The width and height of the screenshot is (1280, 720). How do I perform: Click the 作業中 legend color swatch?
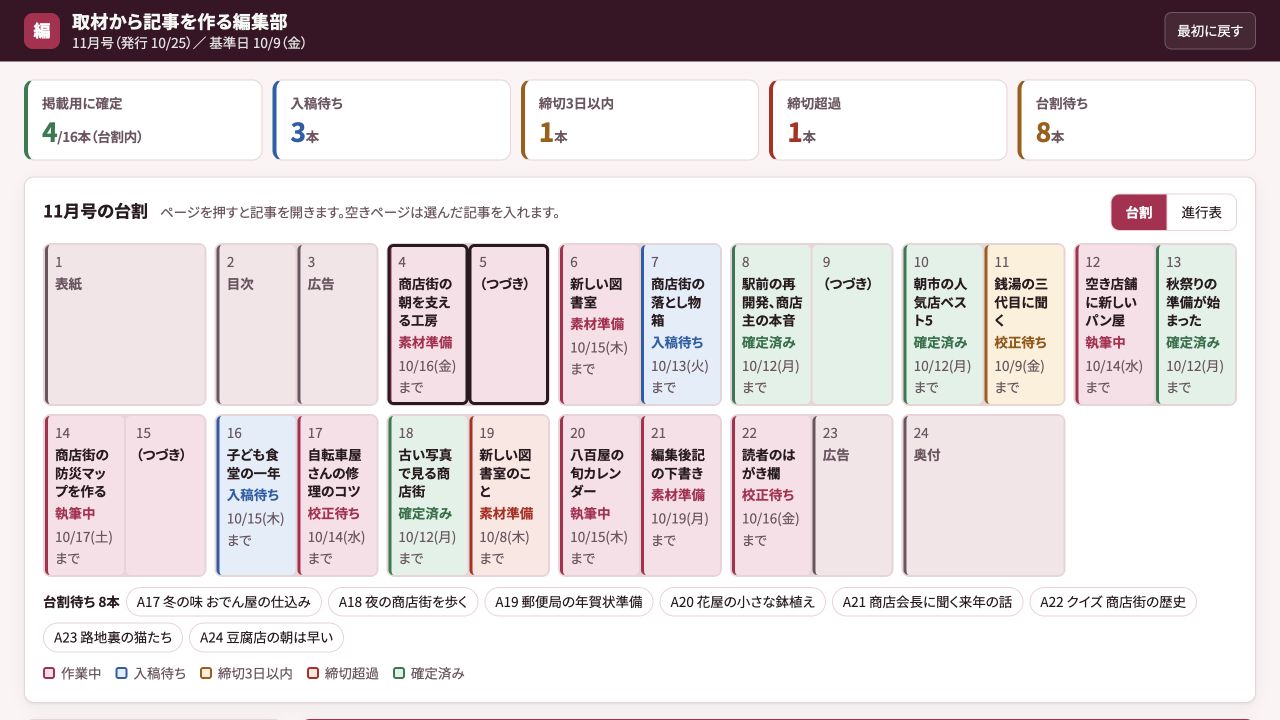pyautogui.click(x=50, y=673)
